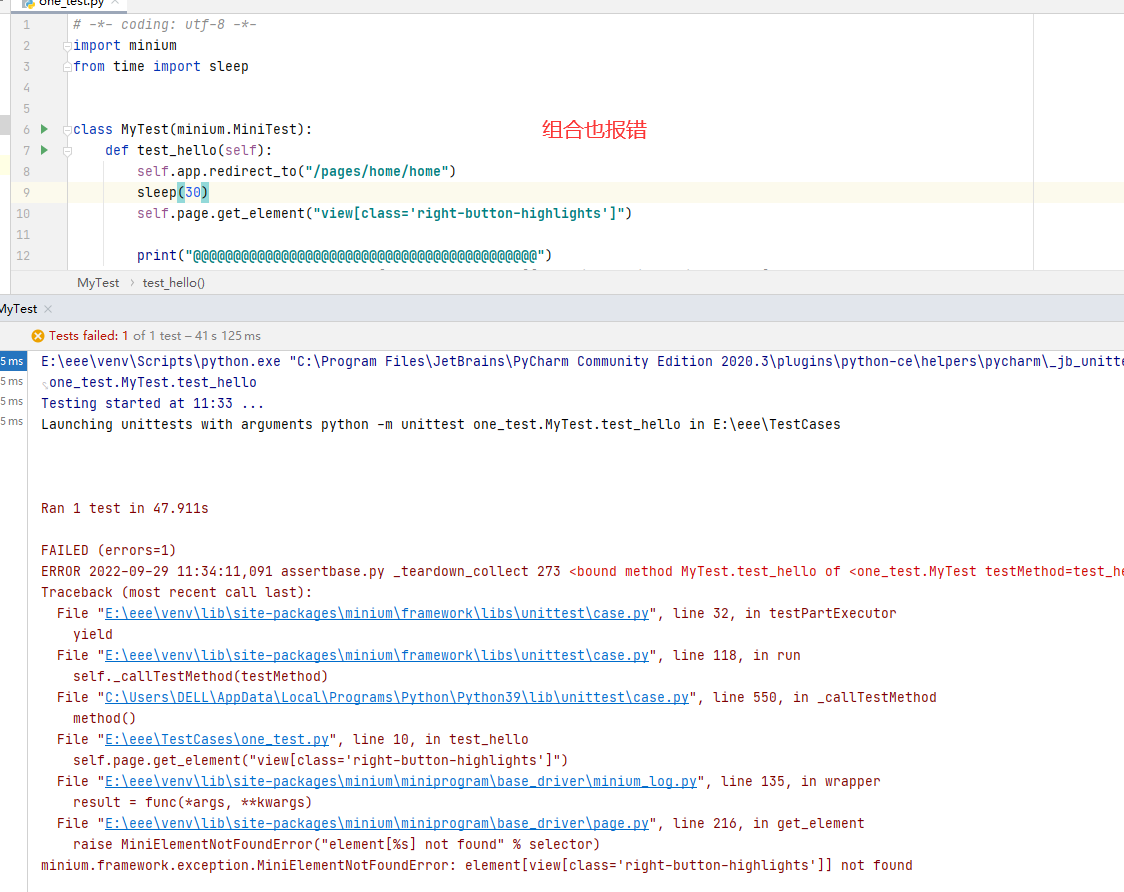The width and height of the screenshot is (1124, 892).
Task: Collapse the test_hello method fold marker
Action: point(67,151)
